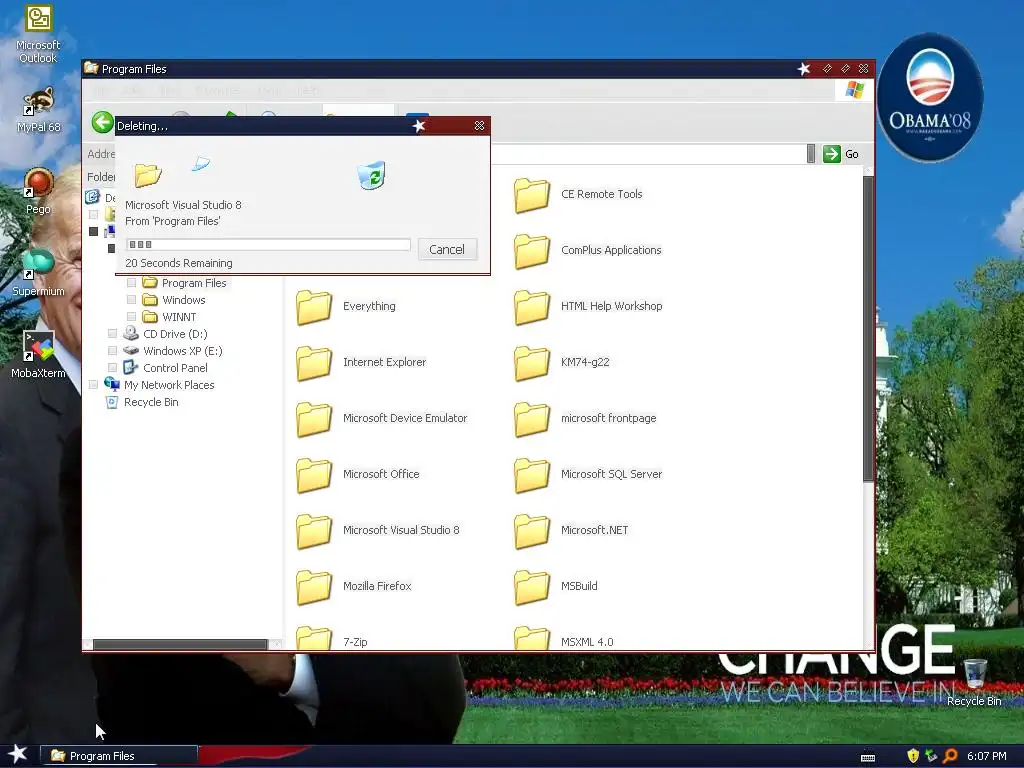Expand the Program Files tree node
1024x768 pixels.
click(131, 283)
